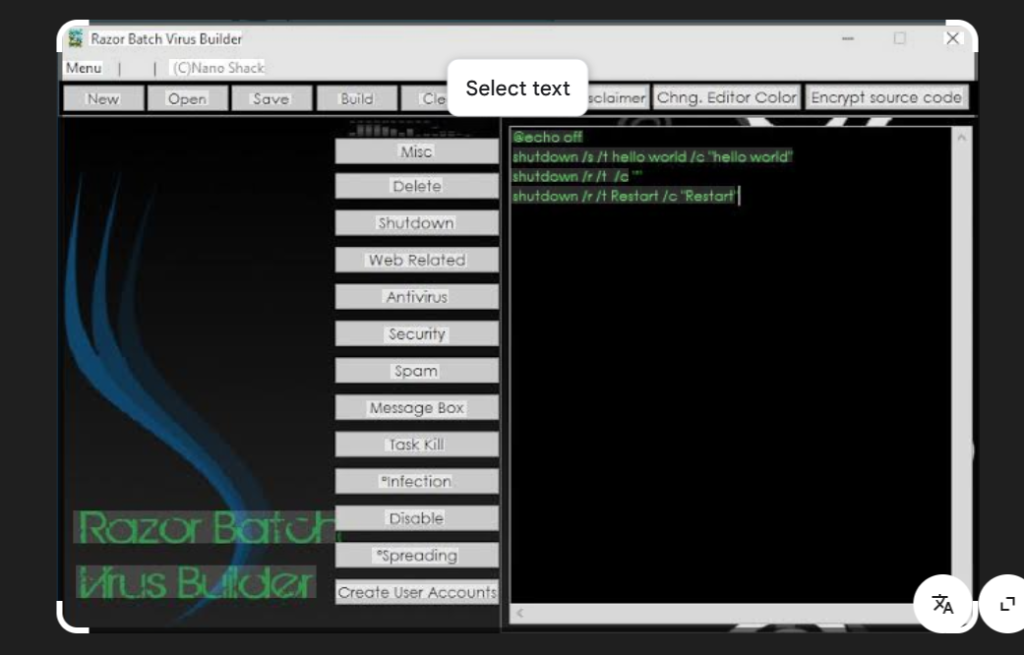Create a New batch file
The height and width of the screenshot is (655, 1024).
102,97
